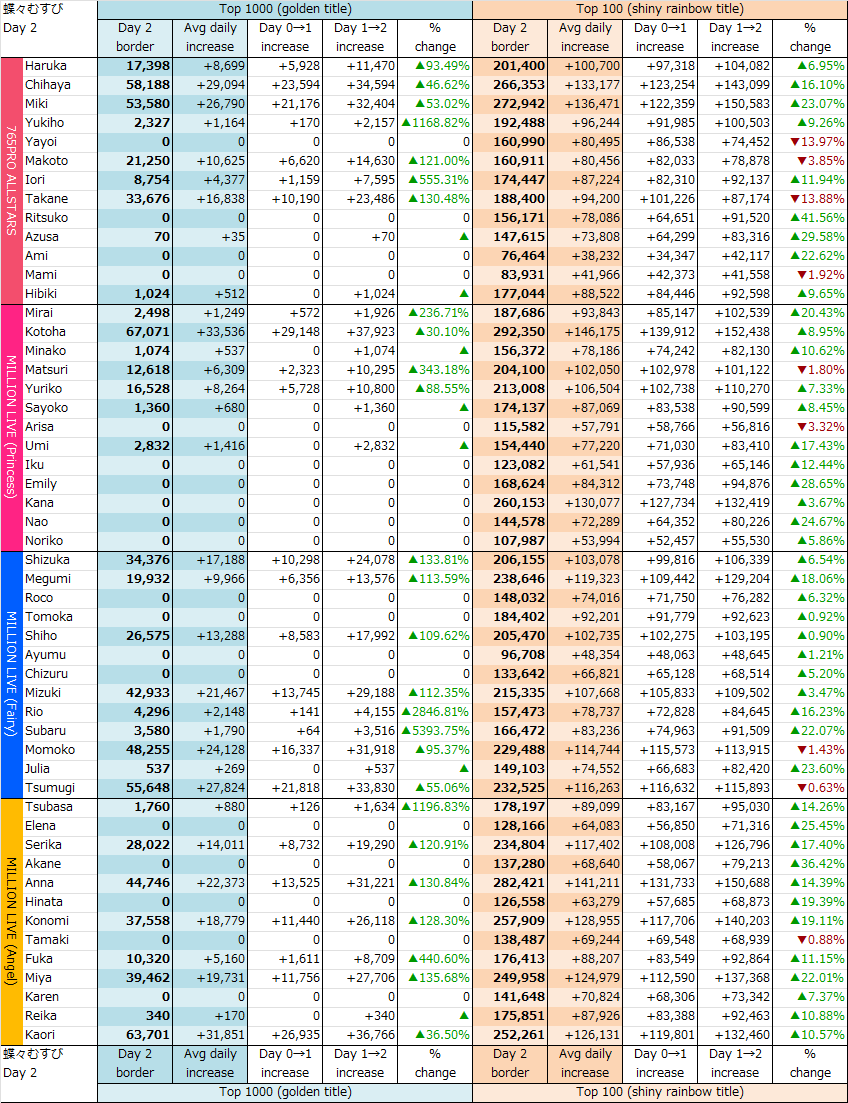
Task: Select Akane's Top 100 change 36.42%
Action: (810, 864)
